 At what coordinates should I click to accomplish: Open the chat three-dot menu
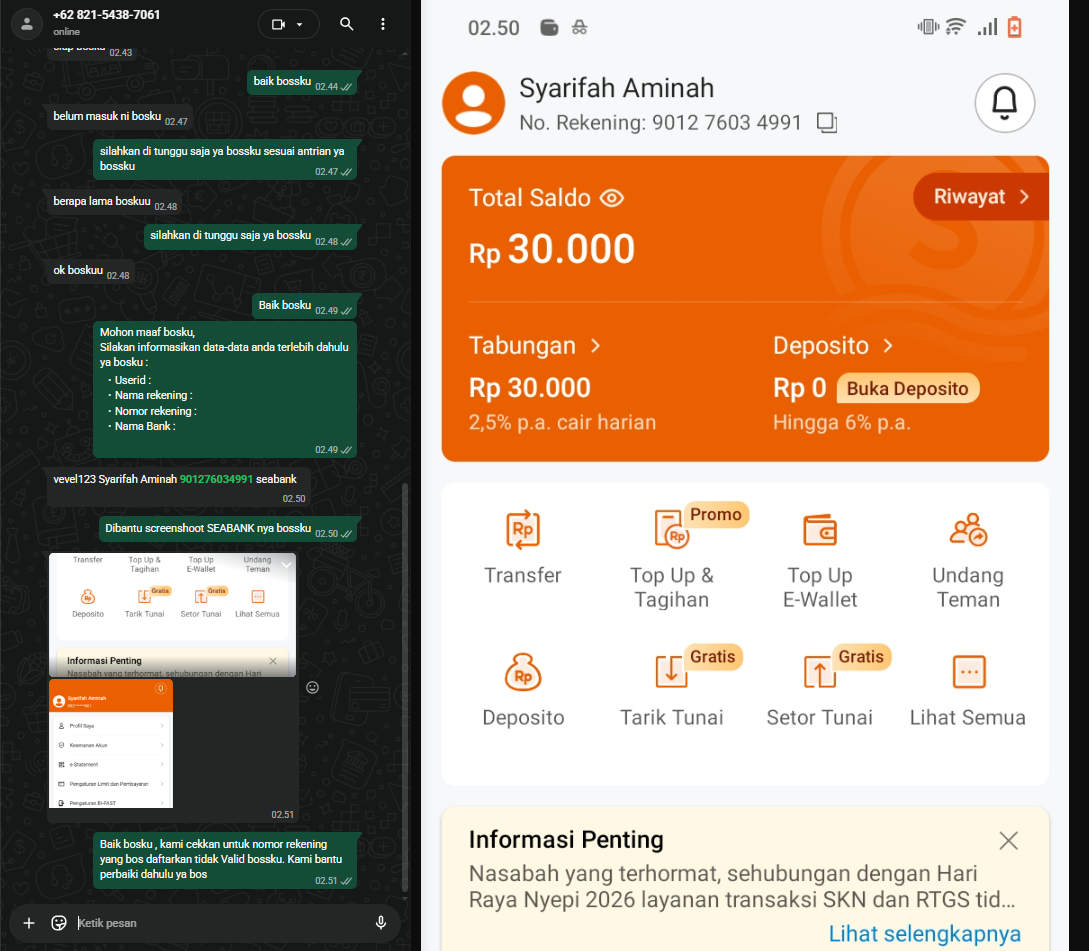(383, 24)
